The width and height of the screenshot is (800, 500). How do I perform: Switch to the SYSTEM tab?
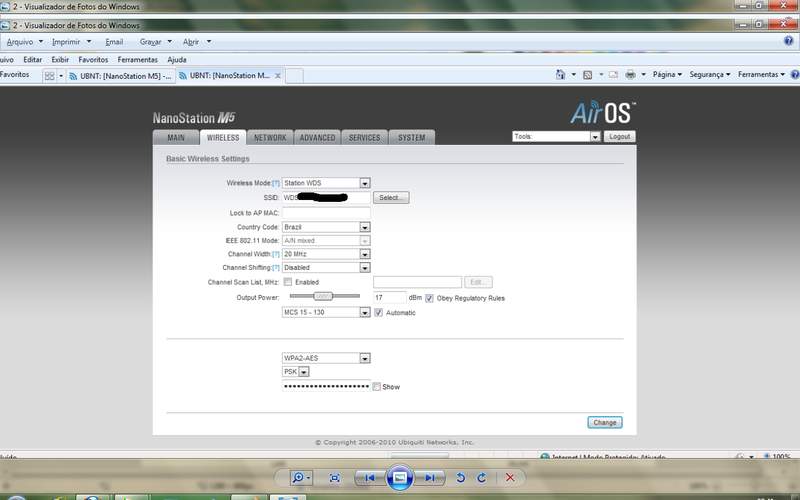coord(412,138)
